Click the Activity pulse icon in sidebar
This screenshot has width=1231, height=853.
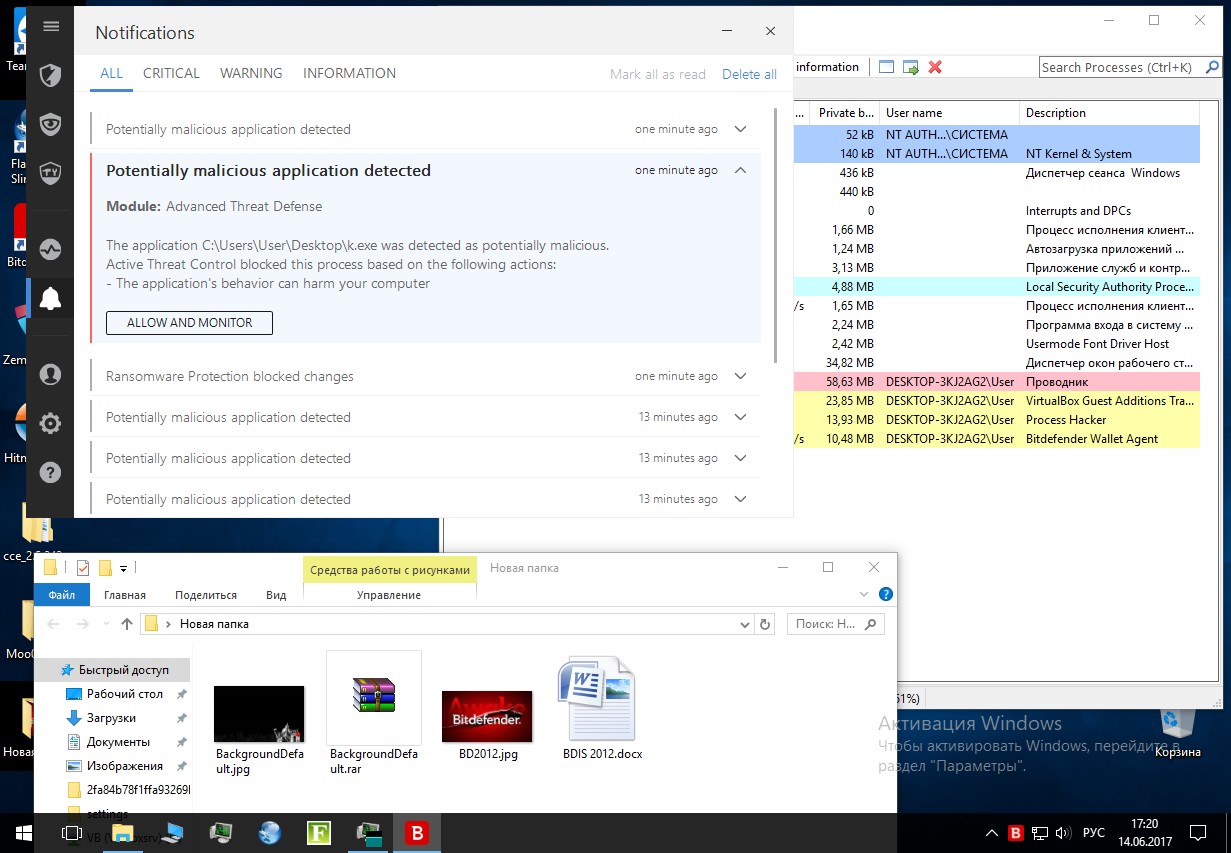click(x=50, y=249)
